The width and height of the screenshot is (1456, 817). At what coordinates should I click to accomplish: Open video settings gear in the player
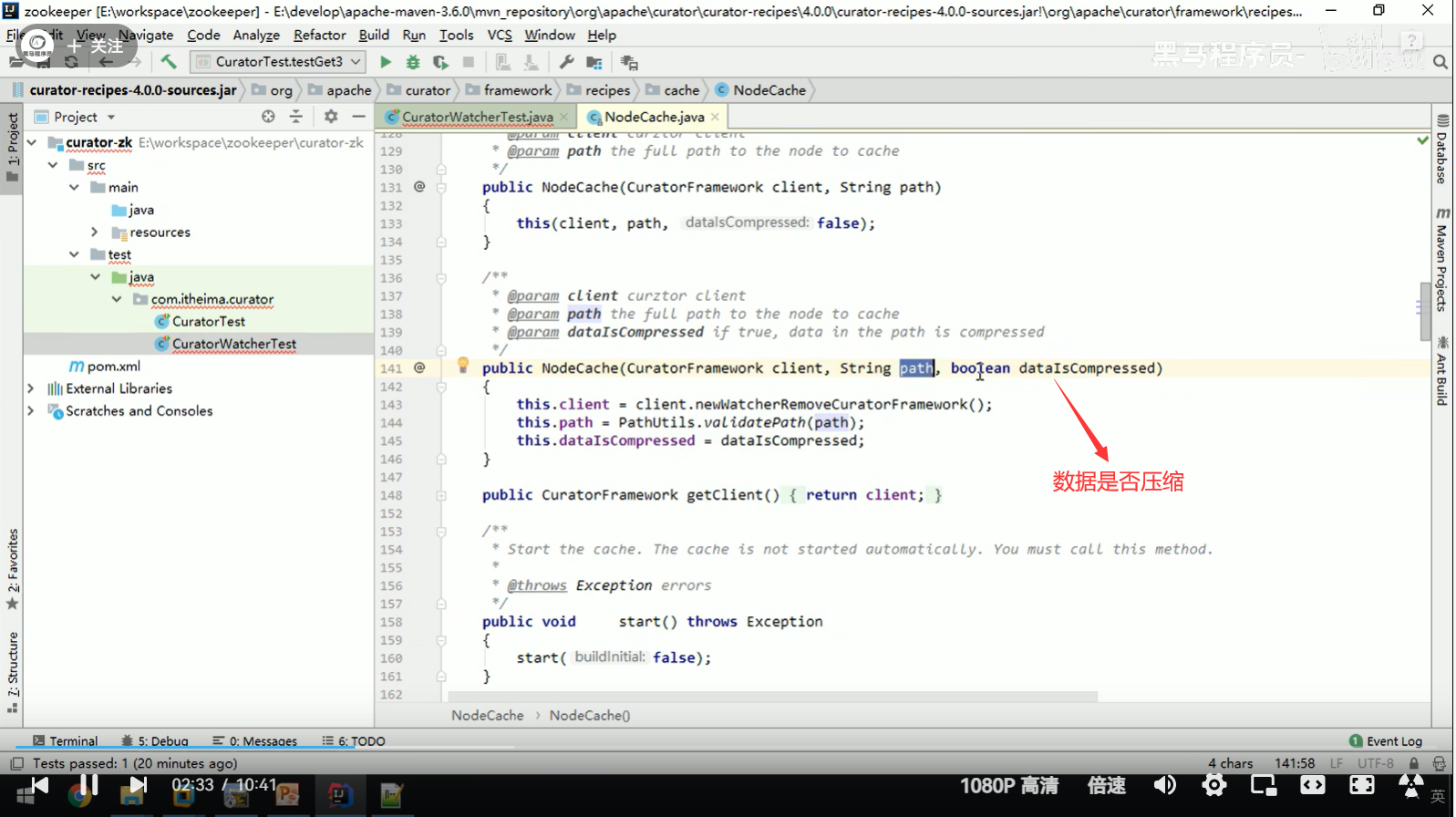click(x=1214, y=785)
